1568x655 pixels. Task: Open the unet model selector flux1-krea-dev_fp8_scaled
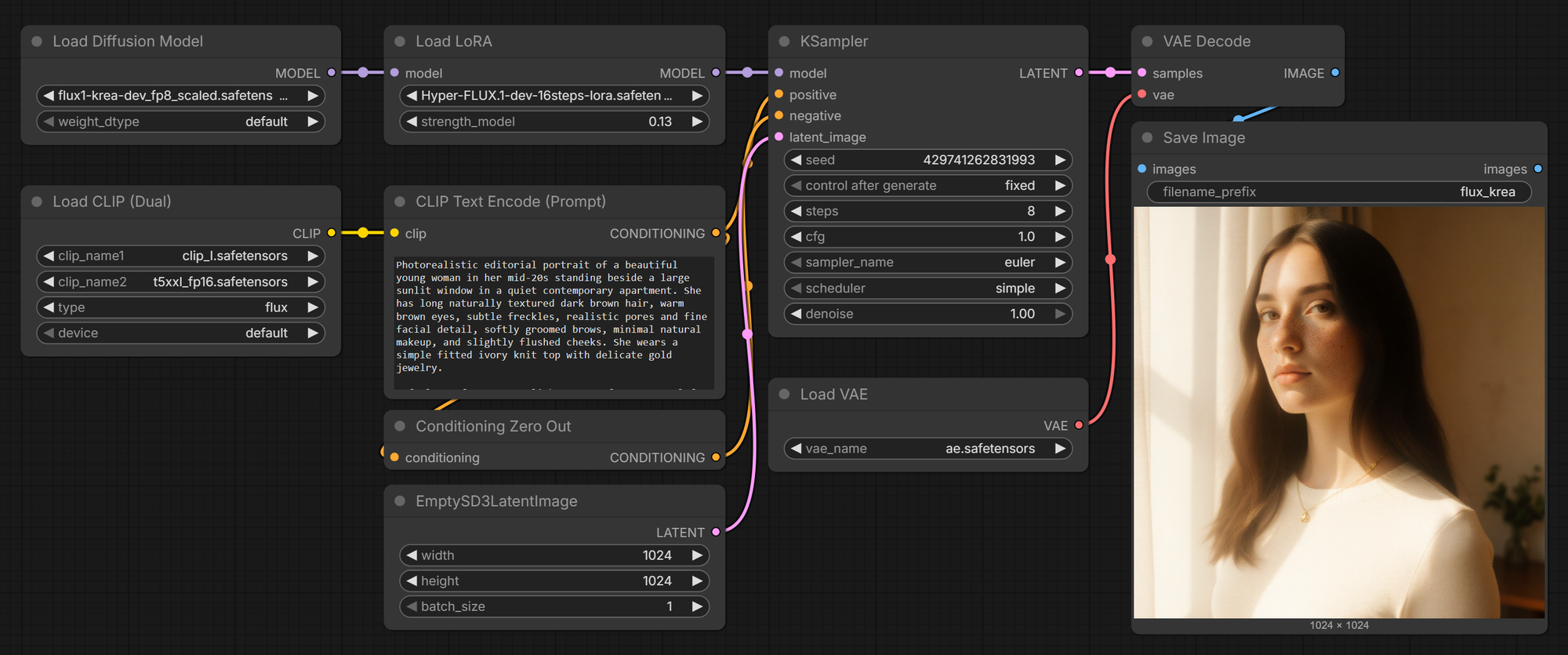tap(181, 96)
